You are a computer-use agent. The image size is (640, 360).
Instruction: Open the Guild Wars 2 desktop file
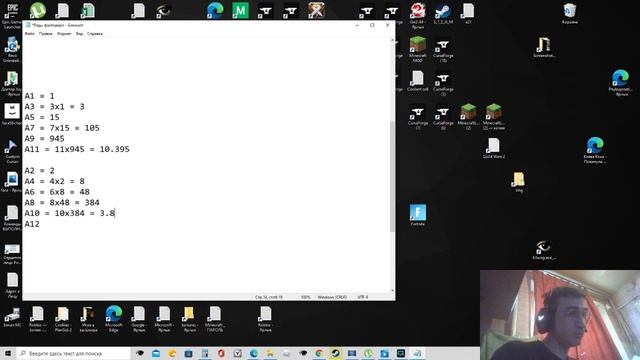pyautogui.click(x=493, y=148)
